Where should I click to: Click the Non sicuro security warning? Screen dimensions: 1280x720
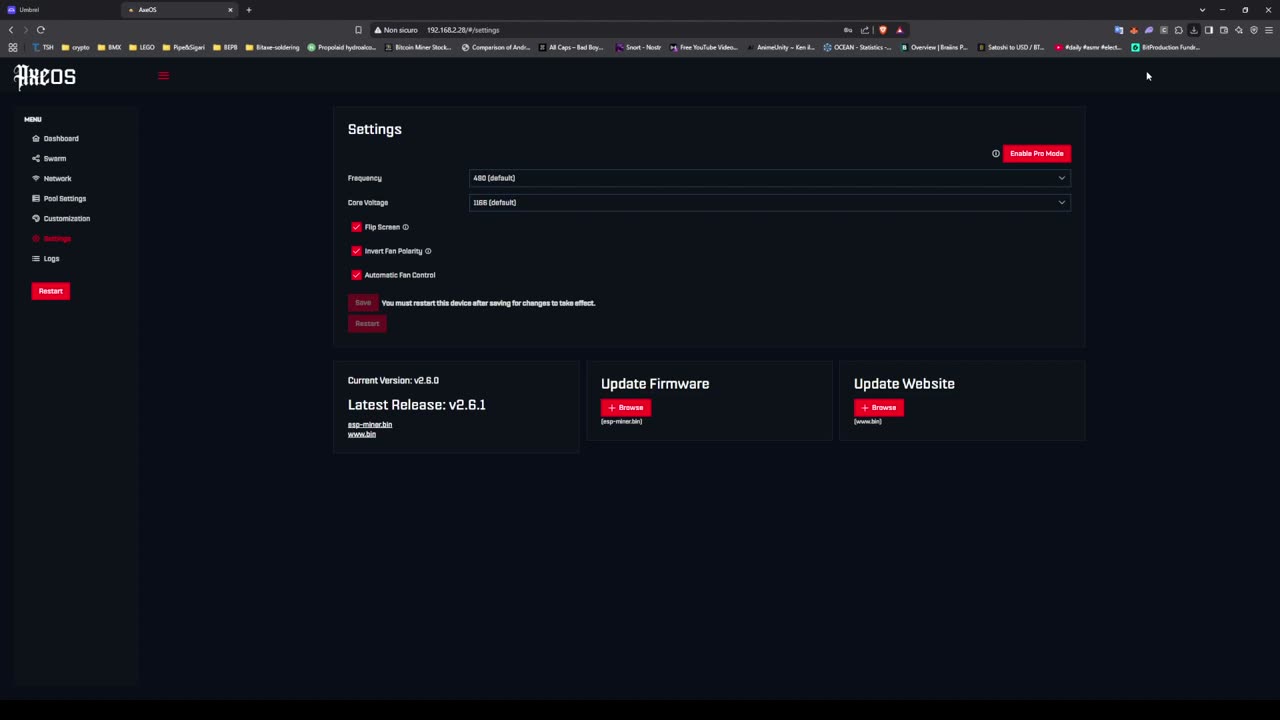click(396, 30)
